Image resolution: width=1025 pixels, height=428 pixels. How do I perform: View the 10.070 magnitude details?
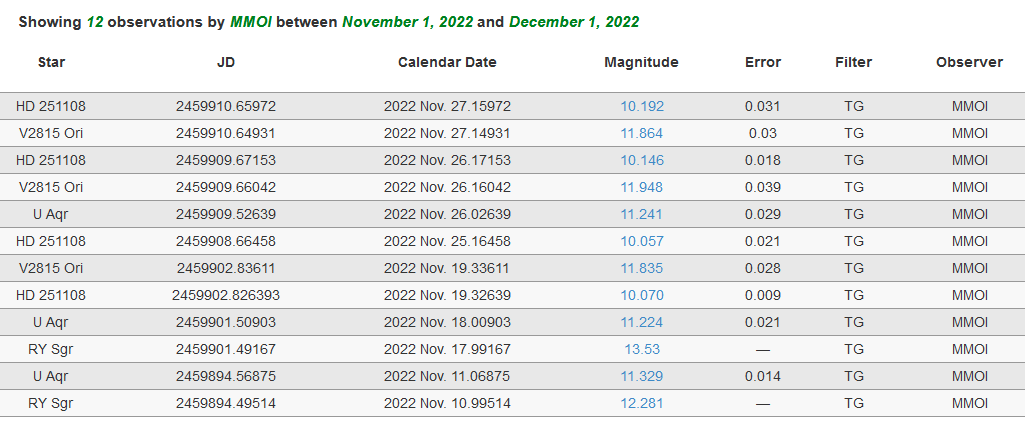pos(642,295)
